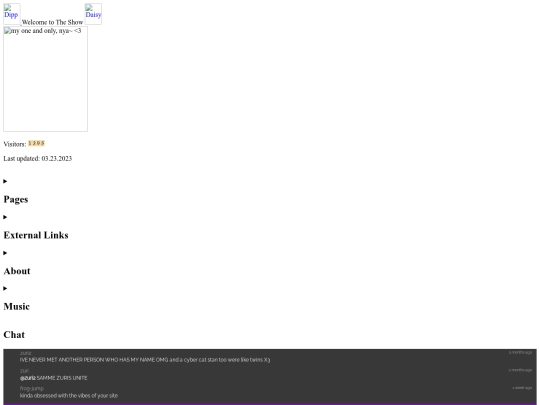540x405 pixels.
Task: Open the Daisy image link
Action: coord(93,14)
